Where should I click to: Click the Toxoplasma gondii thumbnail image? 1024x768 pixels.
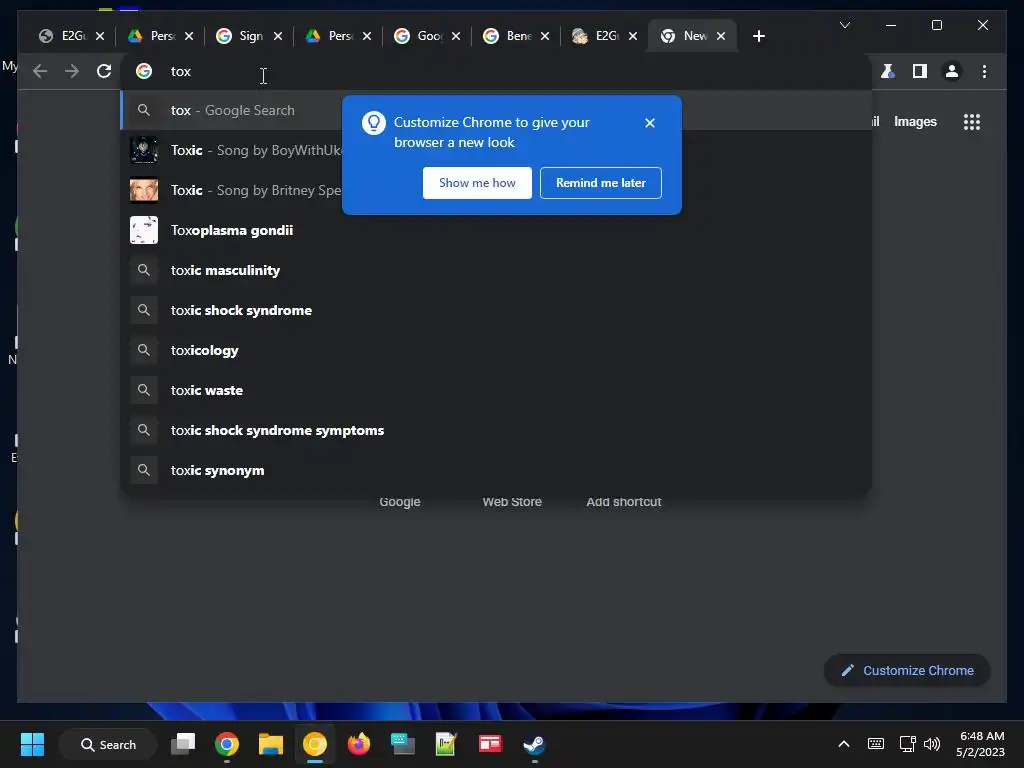click(144, 230)
